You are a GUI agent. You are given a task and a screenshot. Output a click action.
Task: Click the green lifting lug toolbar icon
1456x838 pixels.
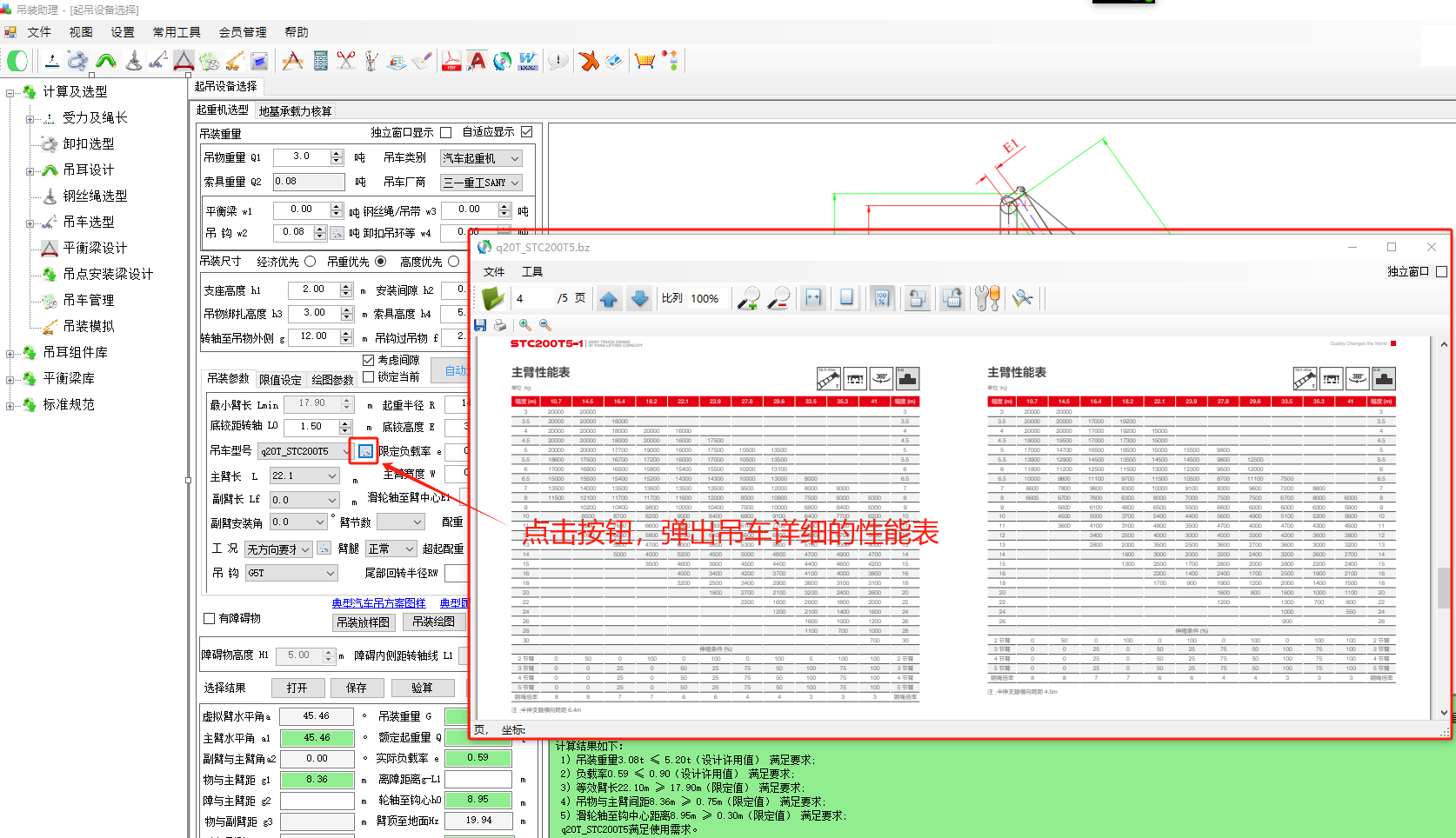click(x=106, y=60)
